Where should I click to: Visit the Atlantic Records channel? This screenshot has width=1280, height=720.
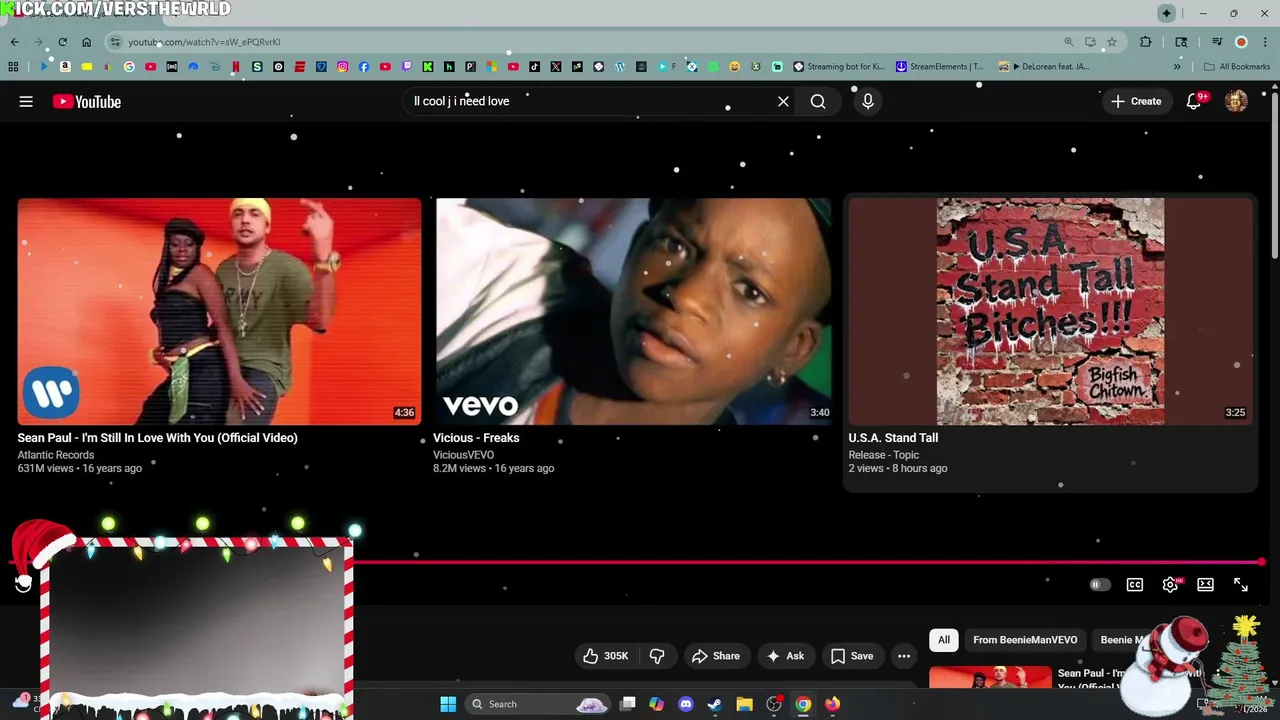pyautogui.click(x=55, y=455)
